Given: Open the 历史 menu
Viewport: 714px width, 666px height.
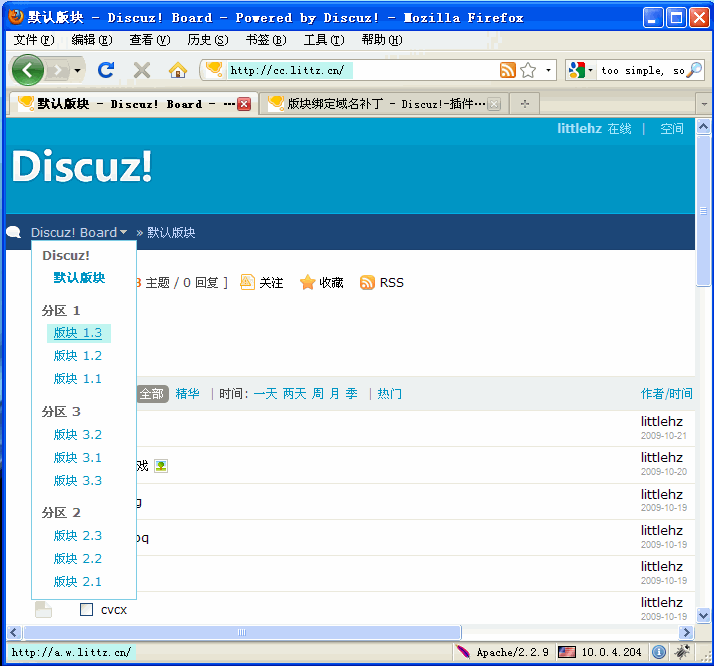Looking at the screenshot, I should click(208, 40).
